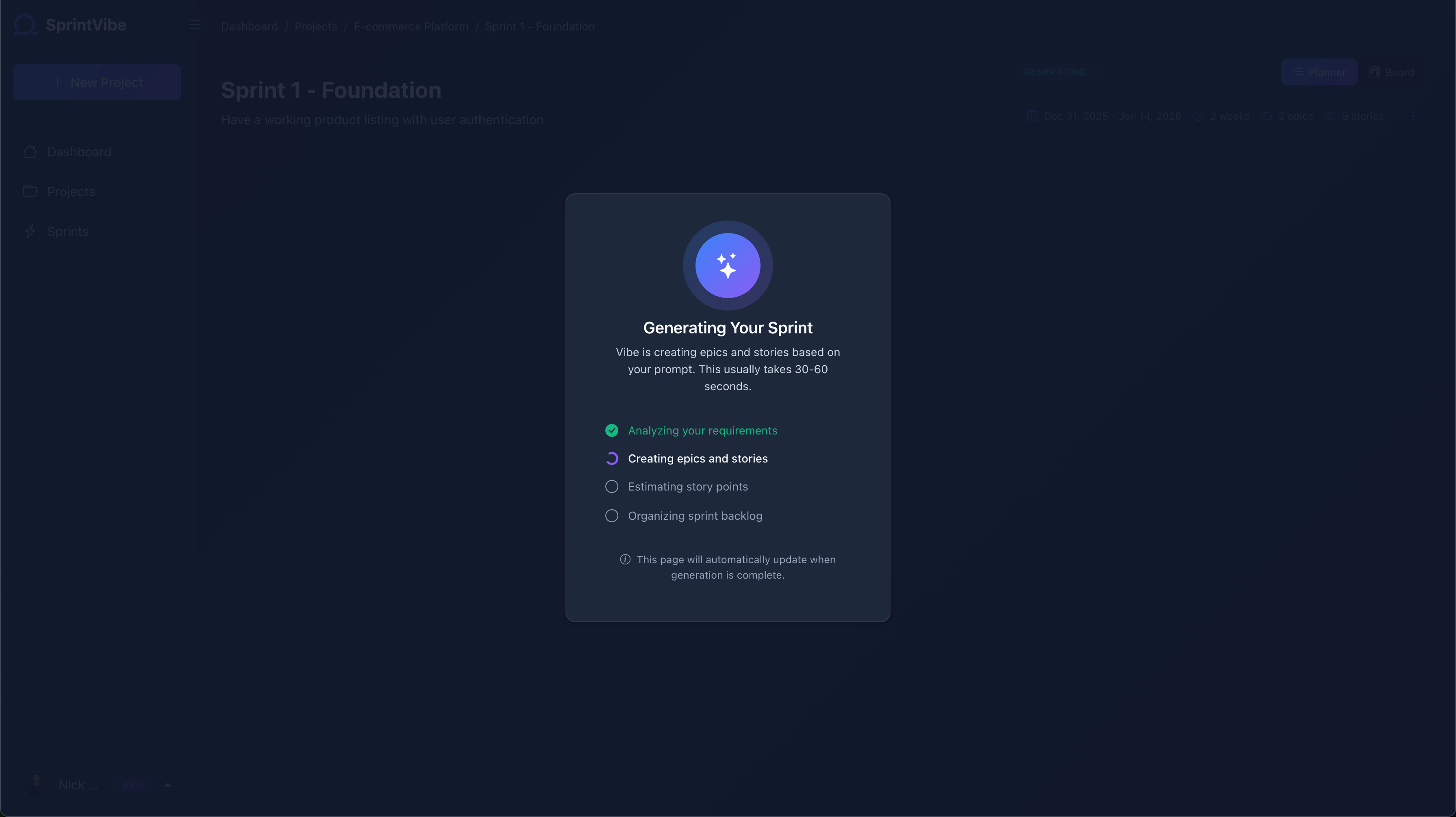This screenshot has height=817, width=1456.
Task: Open the E-commerce Platform breadcrumb link
Action: point(411,26)
